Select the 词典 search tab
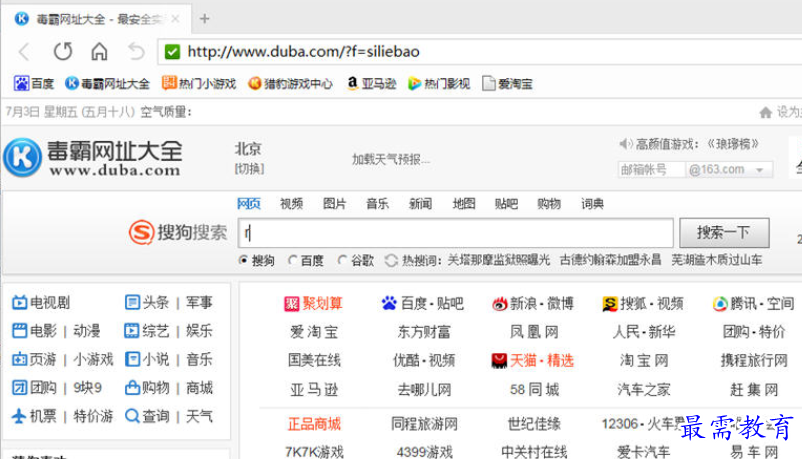Viewport: 802px width, 459px height. (592, 204)
